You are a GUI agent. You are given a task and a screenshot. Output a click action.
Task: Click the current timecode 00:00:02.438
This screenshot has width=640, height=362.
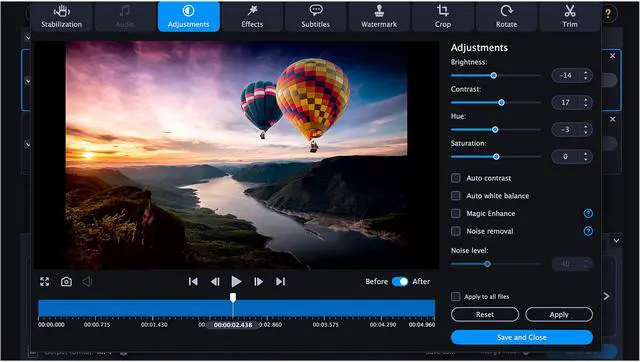click(233, 325)
